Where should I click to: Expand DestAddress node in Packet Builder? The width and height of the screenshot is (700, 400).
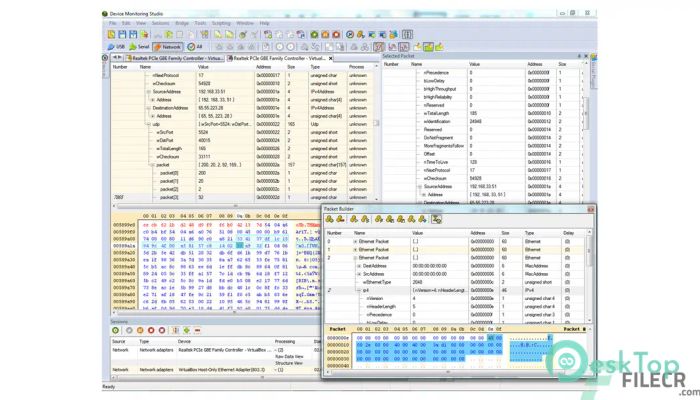(x=359, y=267)
